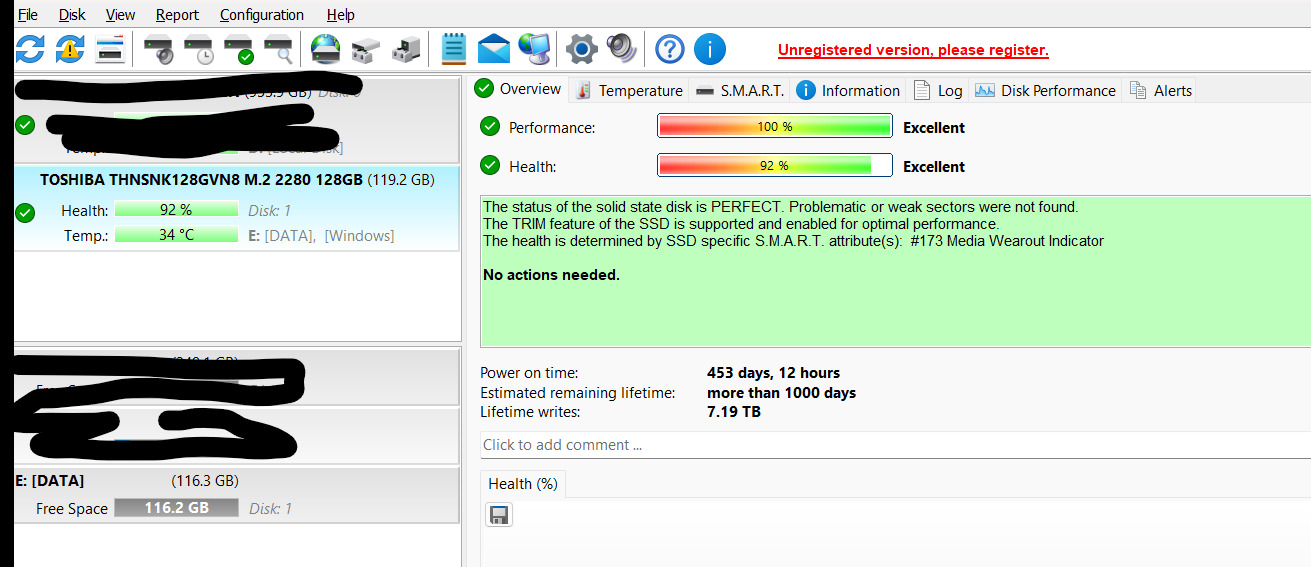Image resolution: width=1311 pixels, height=567 pixels.
Task: Click the 34 °C temperature bar
Action: pos(176,235)
